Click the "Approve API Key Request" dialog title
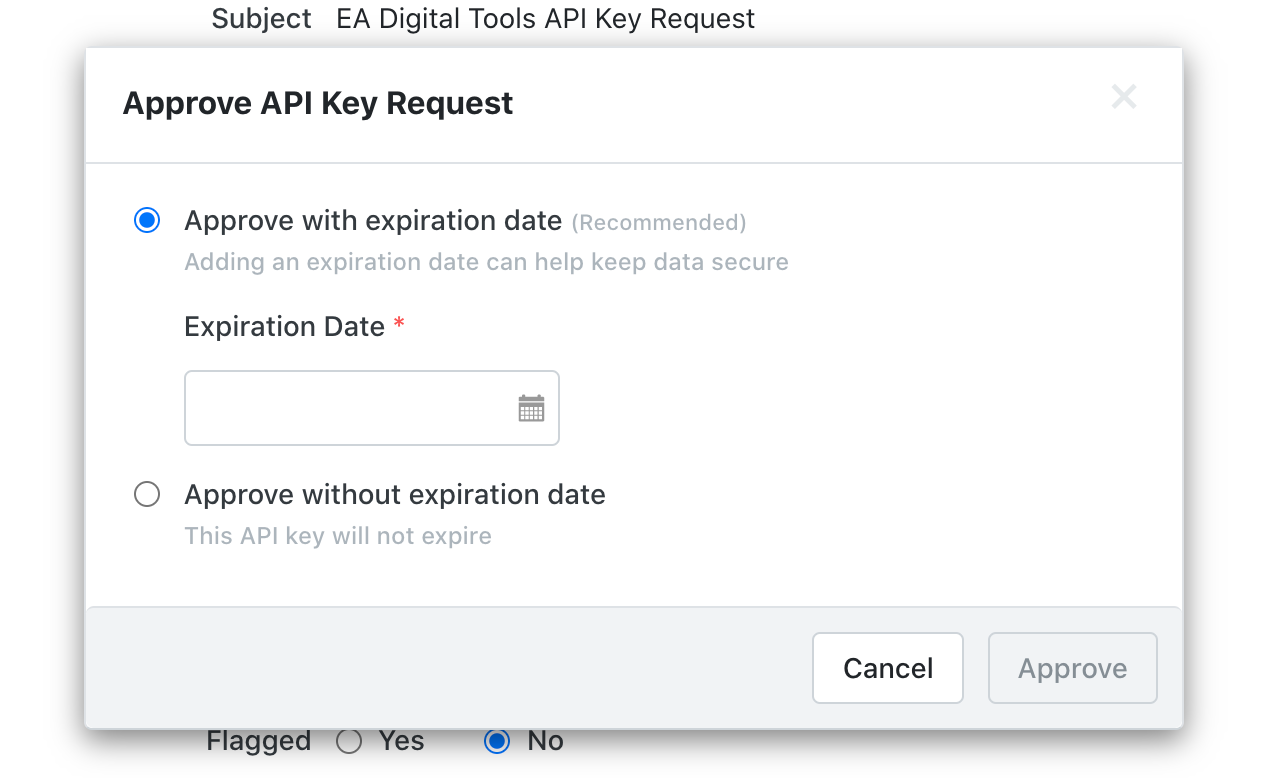Screen dimensions: 1280x778 coord(318,103)
